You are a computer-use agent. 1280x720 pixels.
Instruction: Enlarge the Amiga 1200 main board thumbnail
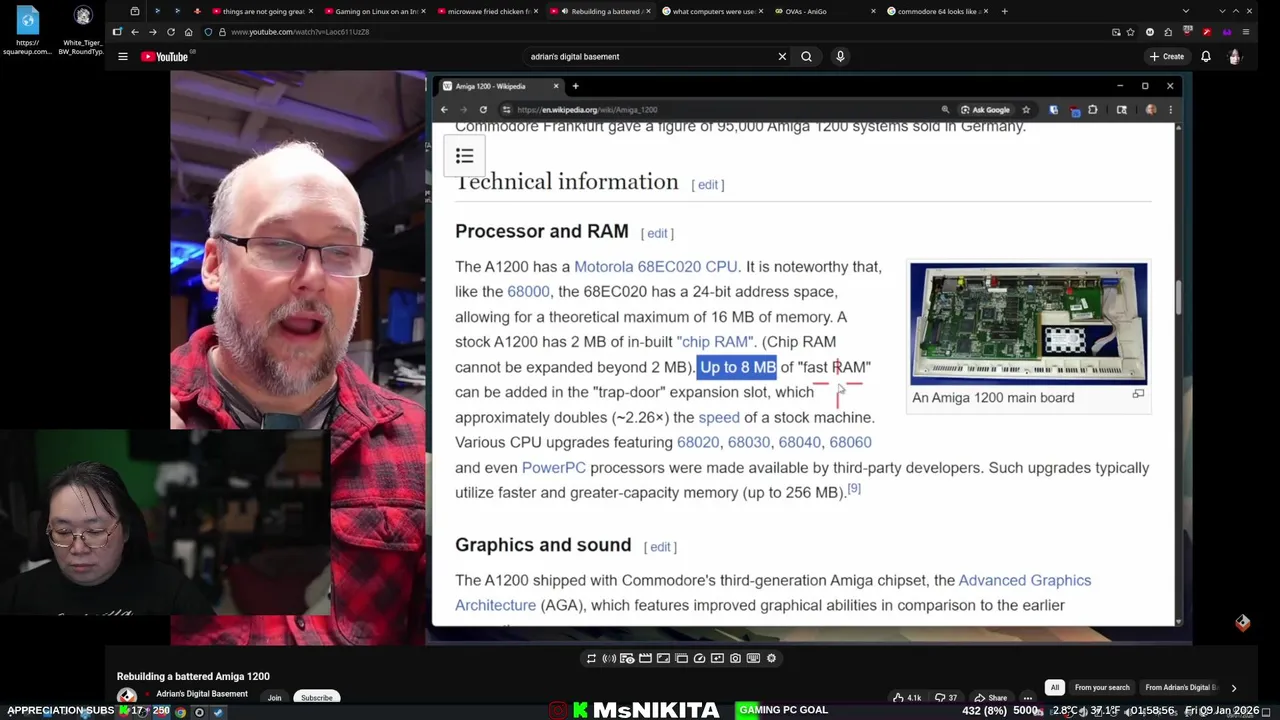(x=1029, y=324)
